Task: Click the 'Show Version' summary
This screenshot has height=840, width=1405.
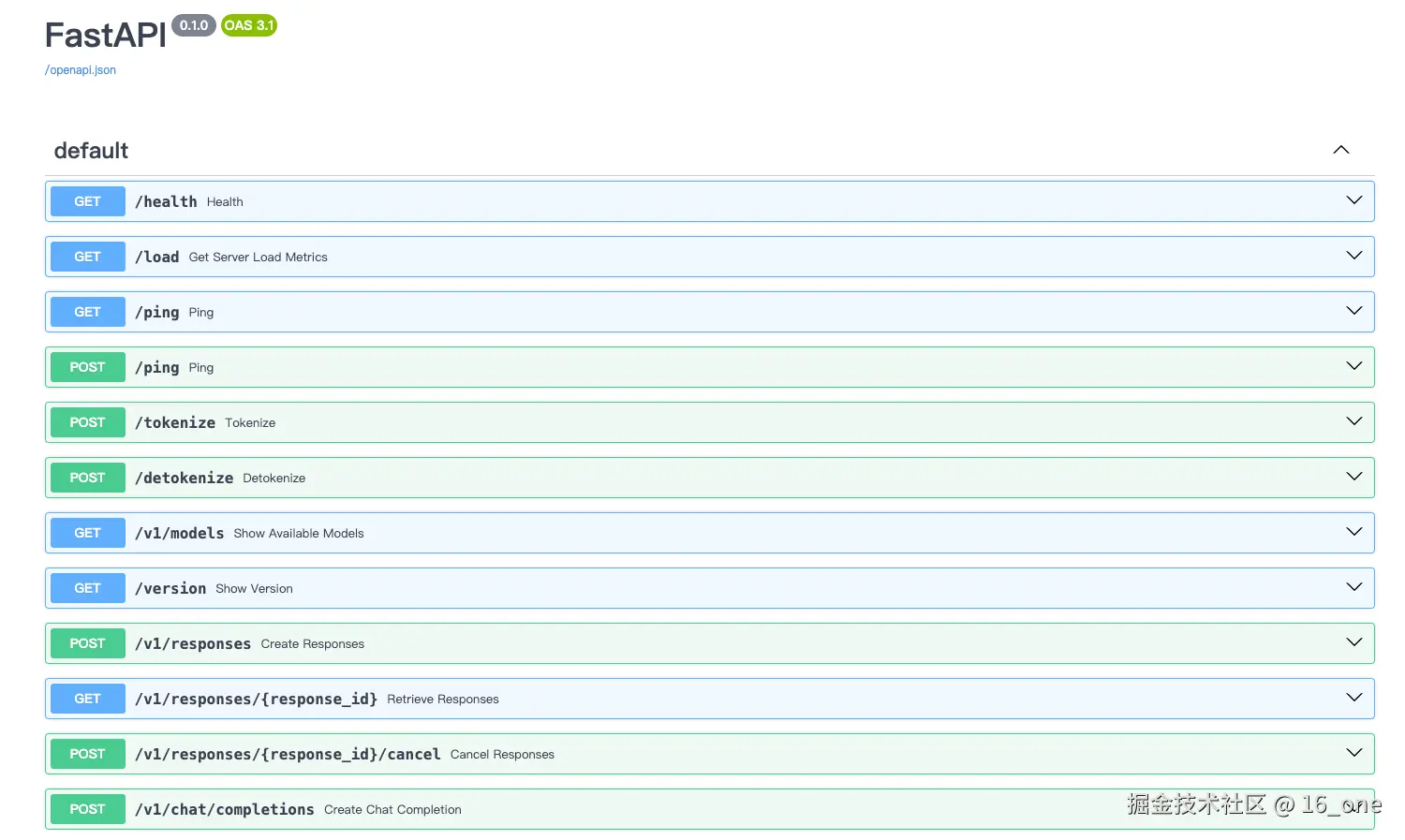Action: [x=254, y=589]
